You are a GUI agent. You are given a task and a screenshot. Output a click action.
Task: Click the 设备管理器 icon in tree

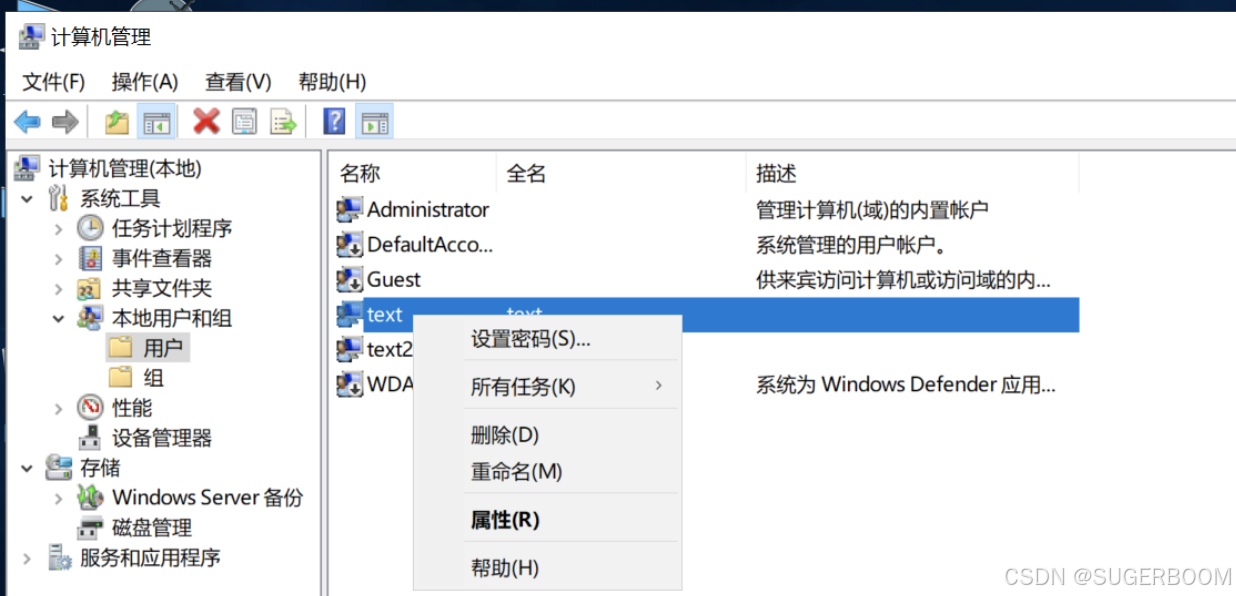[90, 437]
